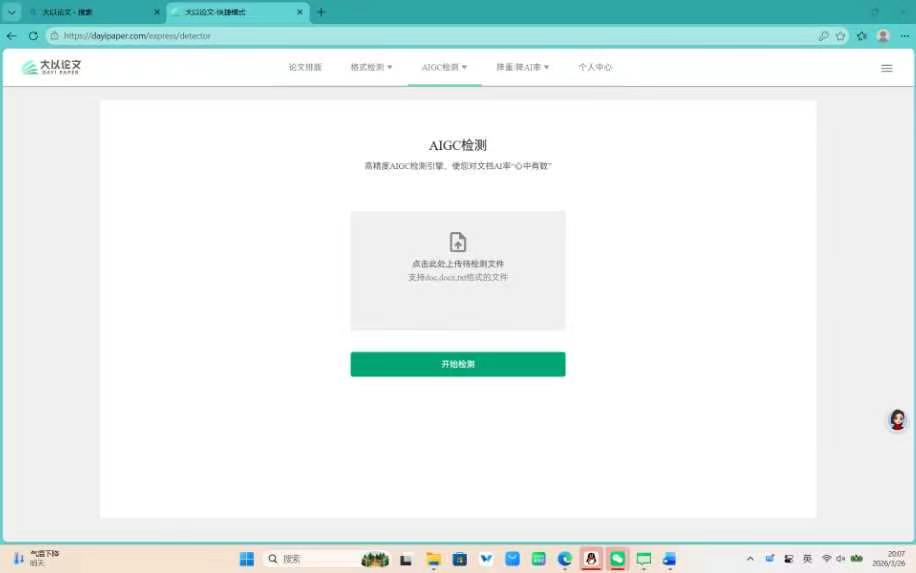Image resolution: width=916 pixels, height=573 pixels.
Task: Click the dayipaper.com address bar
Action: point(400,35)
